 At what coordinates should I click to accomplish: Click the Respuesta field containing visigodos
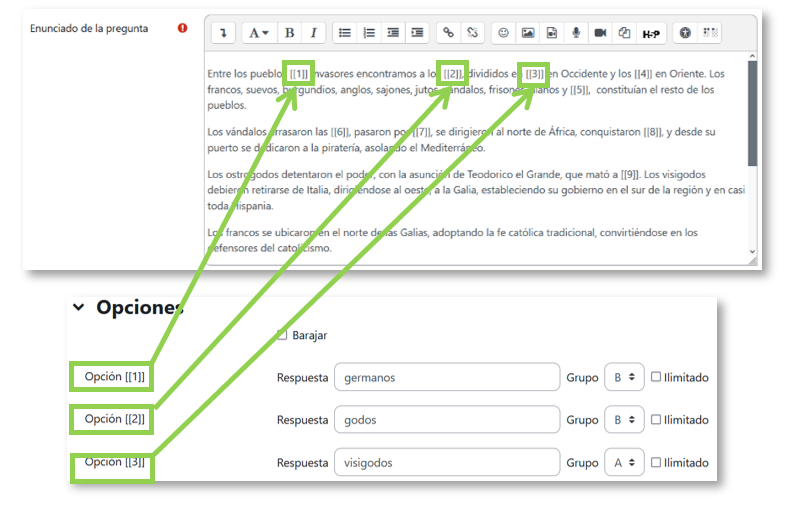tap(447, 463)
